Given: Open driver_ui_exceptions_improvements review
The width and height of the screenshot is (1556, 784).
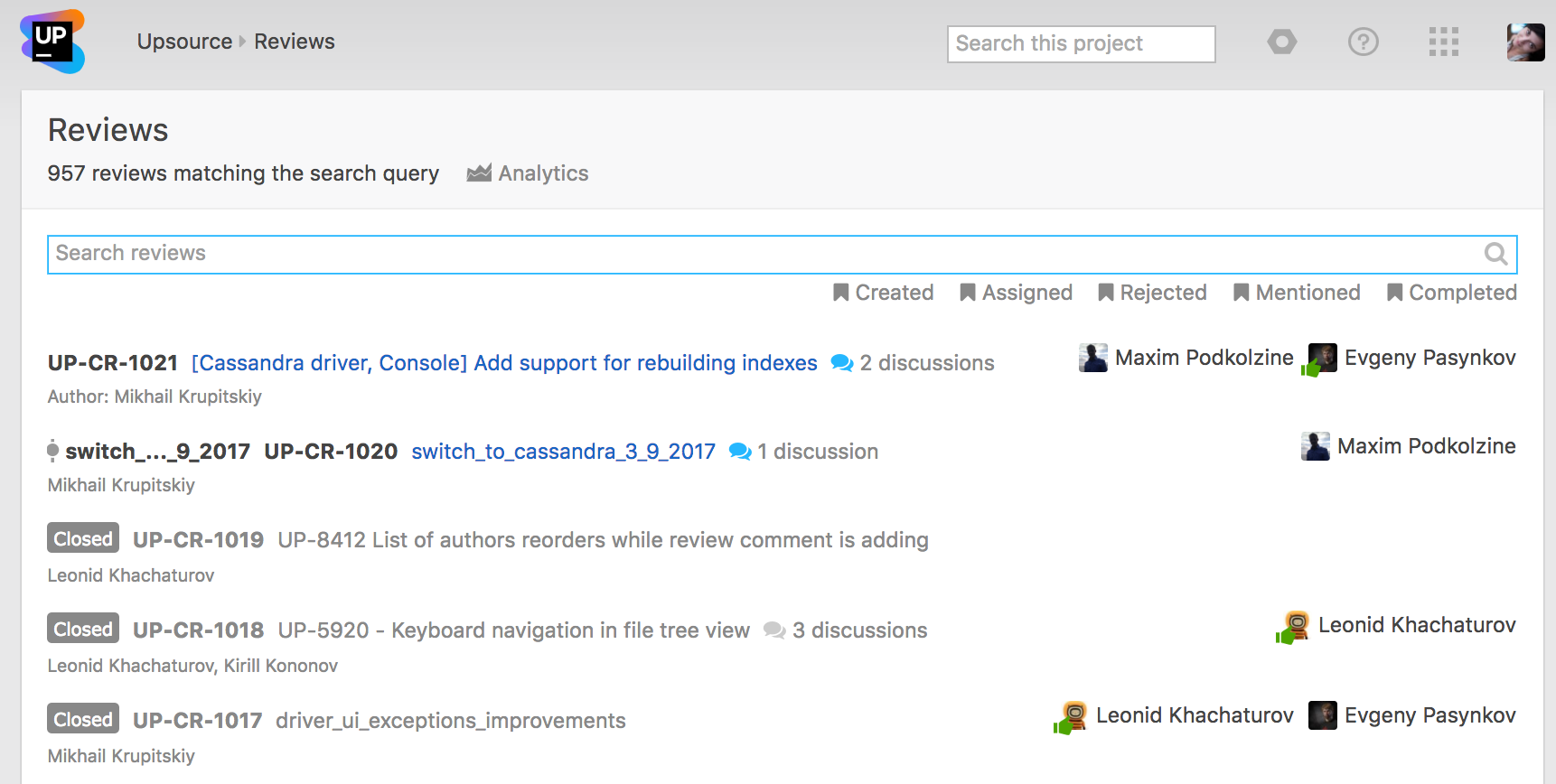Looking at the screenshot, I should [x=451, y=721].
